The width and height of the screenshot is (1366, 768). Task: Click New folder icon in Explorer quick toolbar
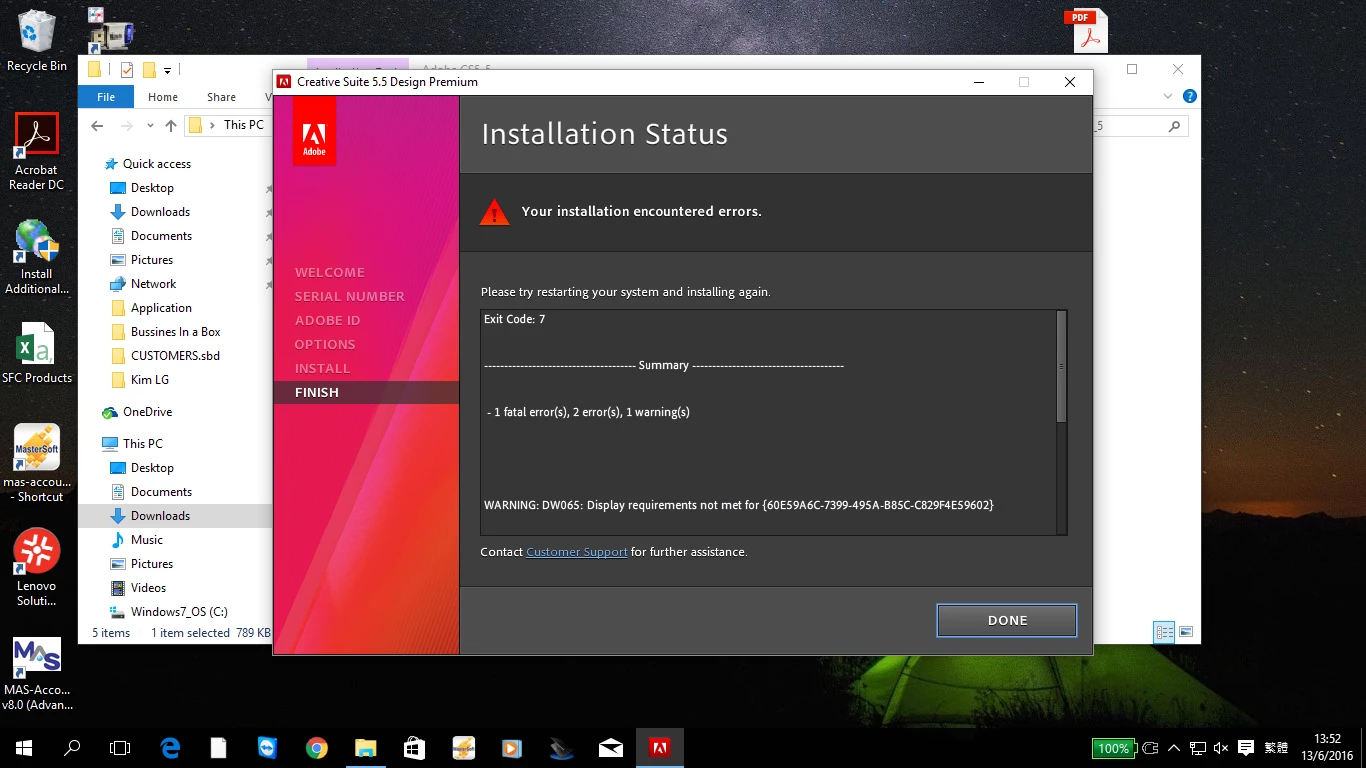(149, 70)
